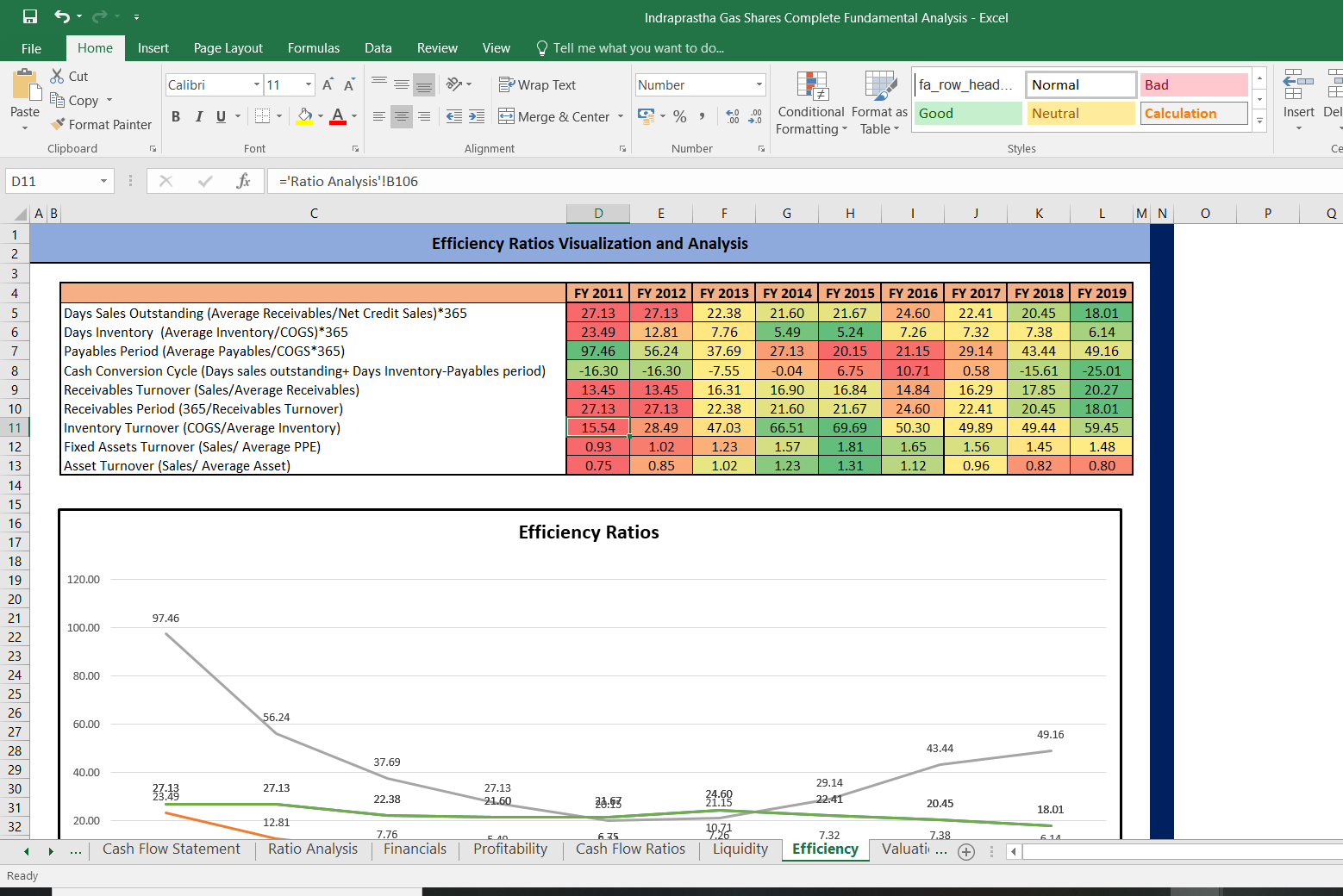Image resolution: width=1343 pixels, height=896 pixels.
Task: Expand the Paste options arrow
Action: (25, 128)
